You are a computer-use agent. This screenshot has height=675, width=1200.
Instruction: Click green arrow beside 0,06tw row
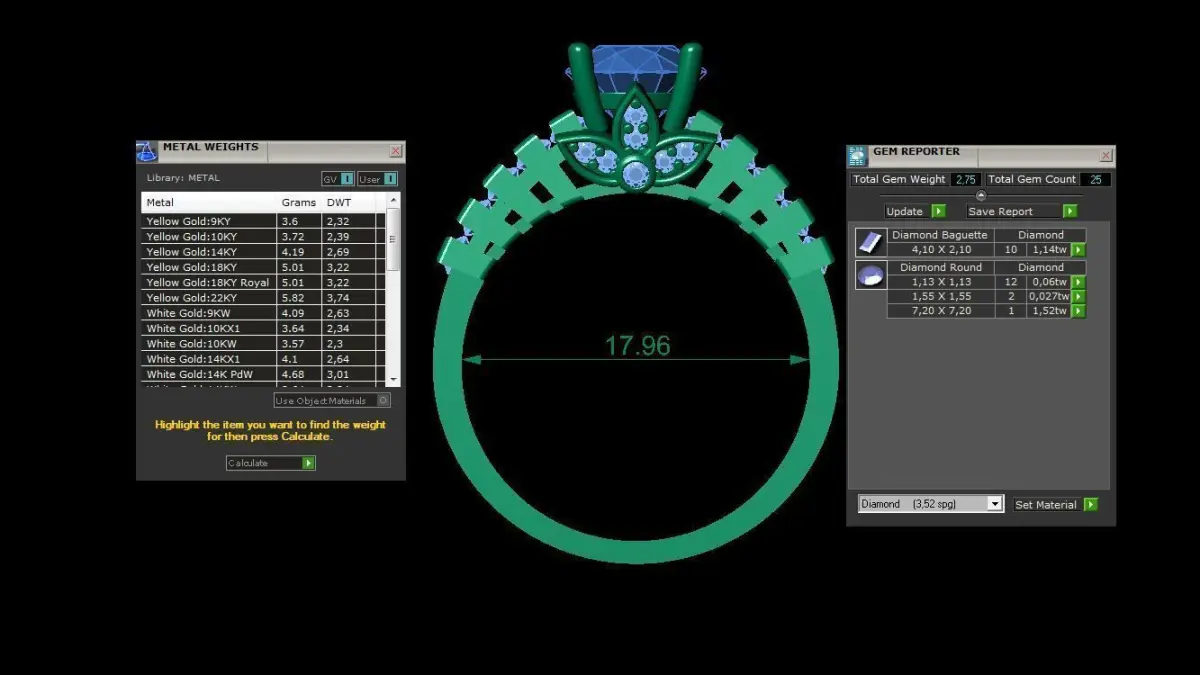click(1078, 282)
